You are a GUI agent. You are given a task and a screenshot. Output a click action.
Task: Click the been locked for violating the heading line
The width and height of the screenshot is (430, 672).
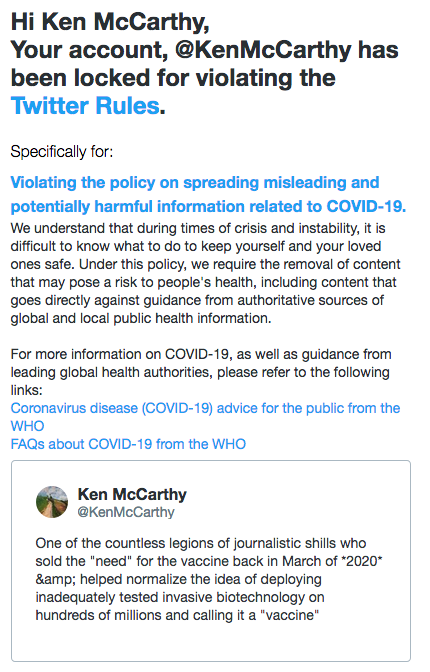point(173,78)
